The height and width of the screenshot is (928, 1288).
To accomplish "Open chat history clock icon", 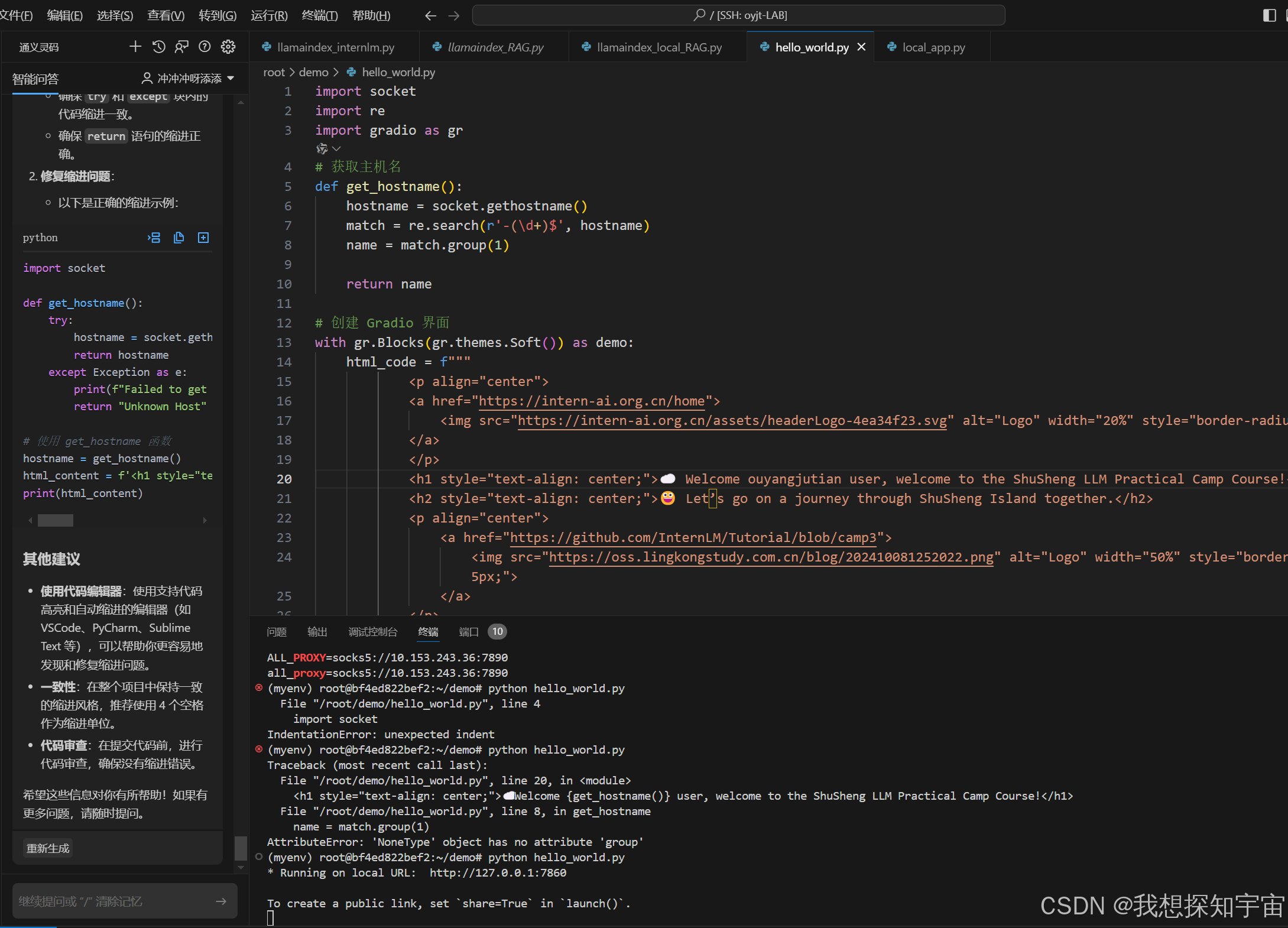I will (x=158, y=47).
